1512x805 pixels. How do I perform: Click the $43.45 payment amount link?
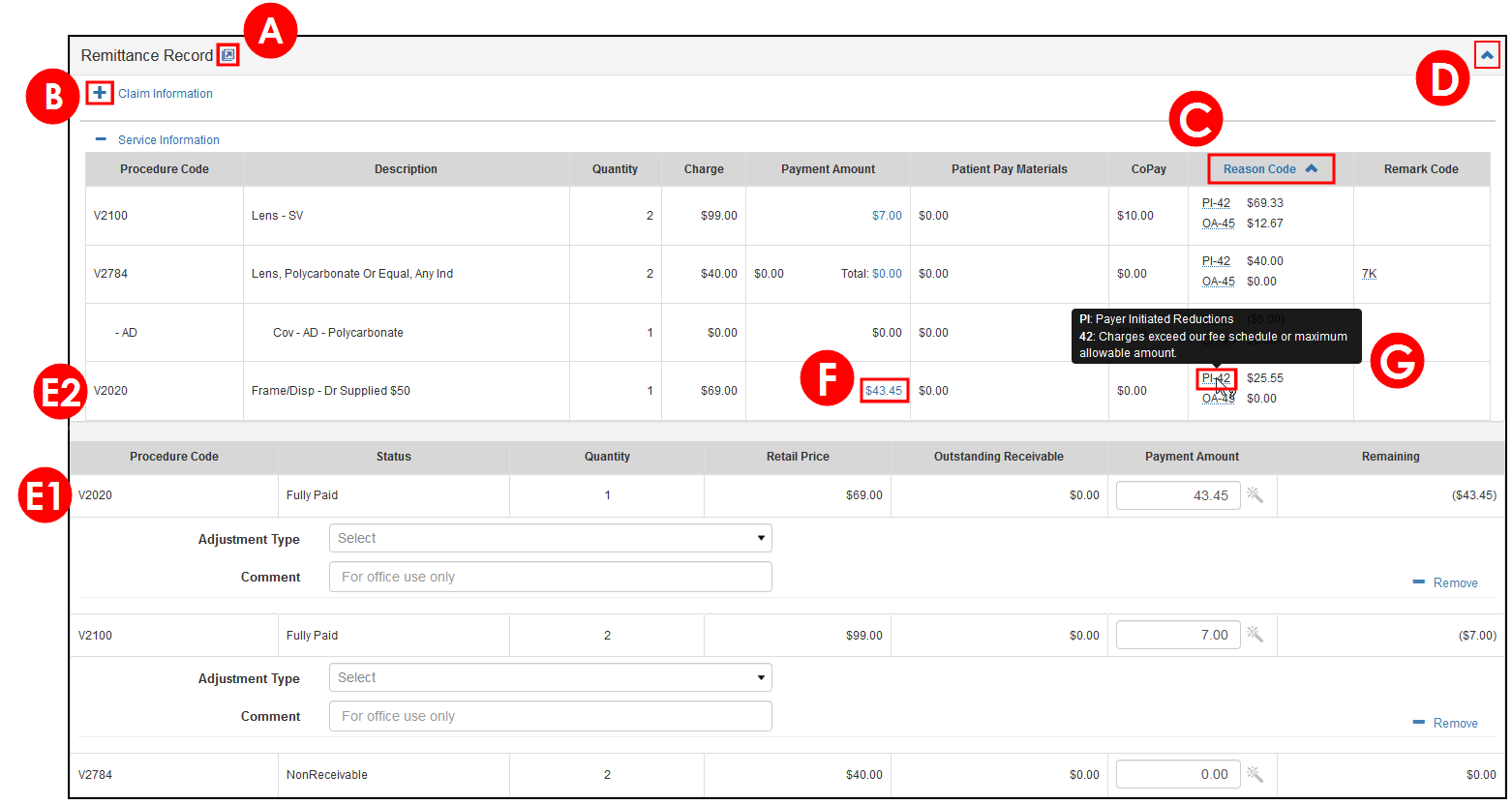click(884, 391)
